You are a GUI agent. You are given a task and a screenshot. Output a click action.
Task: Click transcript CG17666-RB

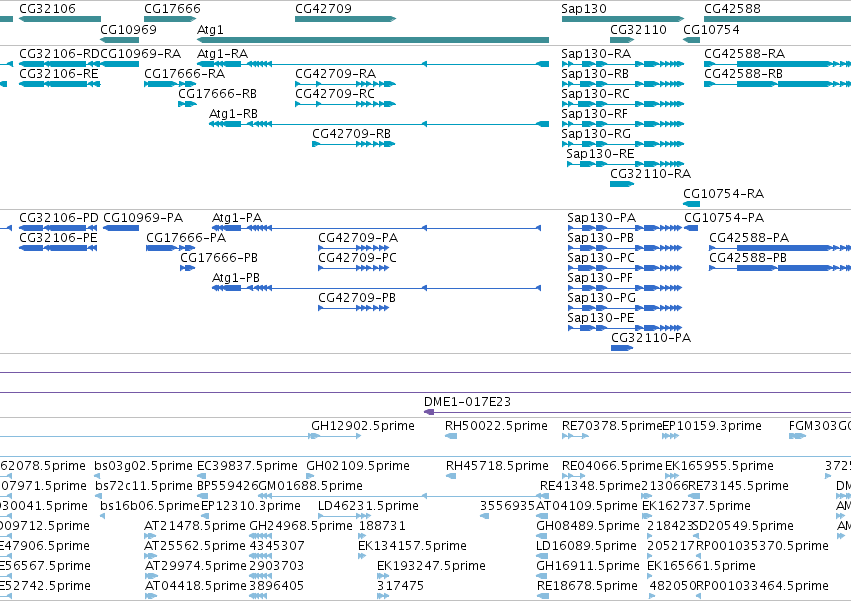pyautogui.click(x=187, y=104)
